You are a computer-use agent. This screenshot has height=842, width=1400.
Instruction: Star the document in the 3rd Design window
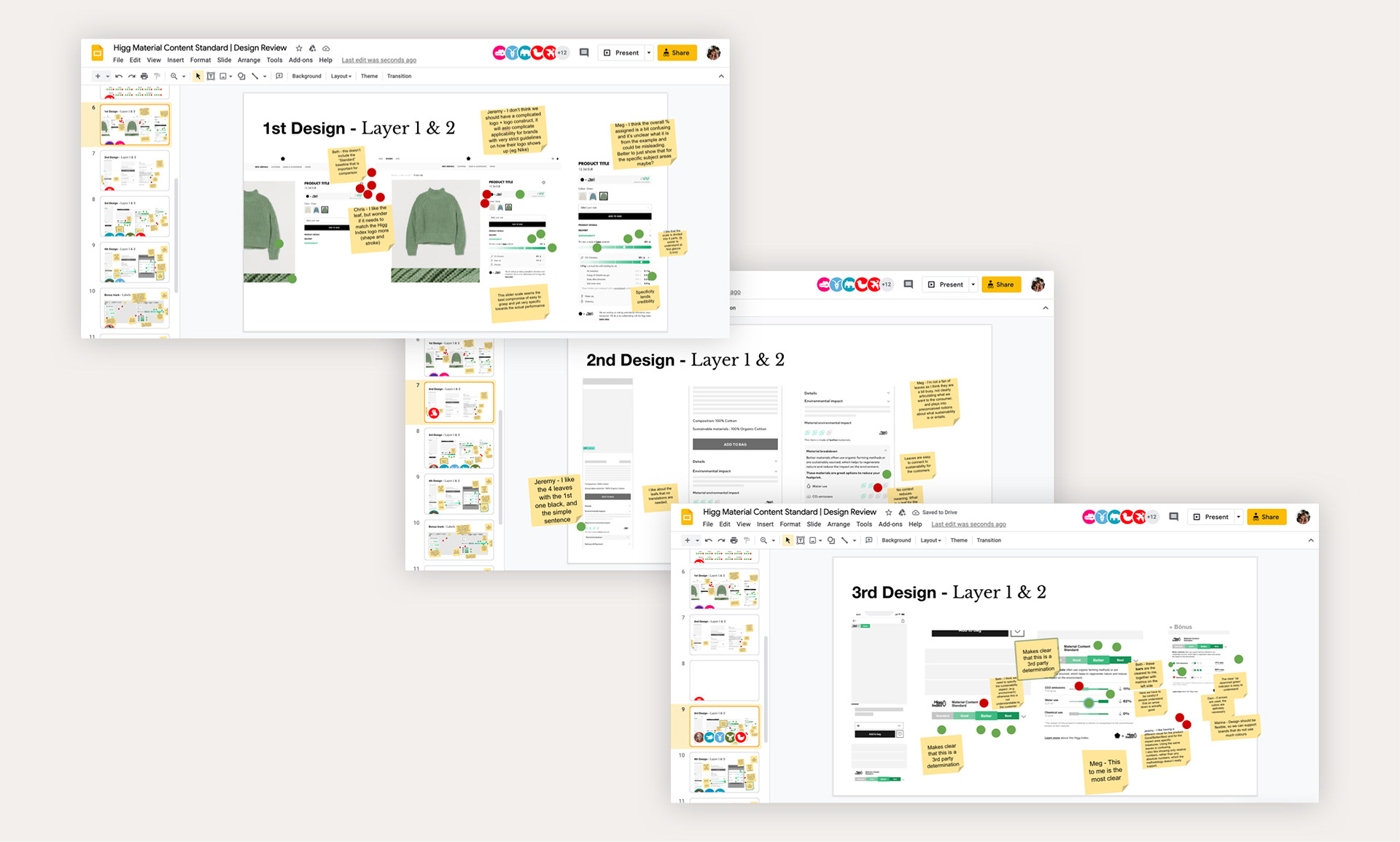pyautogui.click(x=888, y=512)
